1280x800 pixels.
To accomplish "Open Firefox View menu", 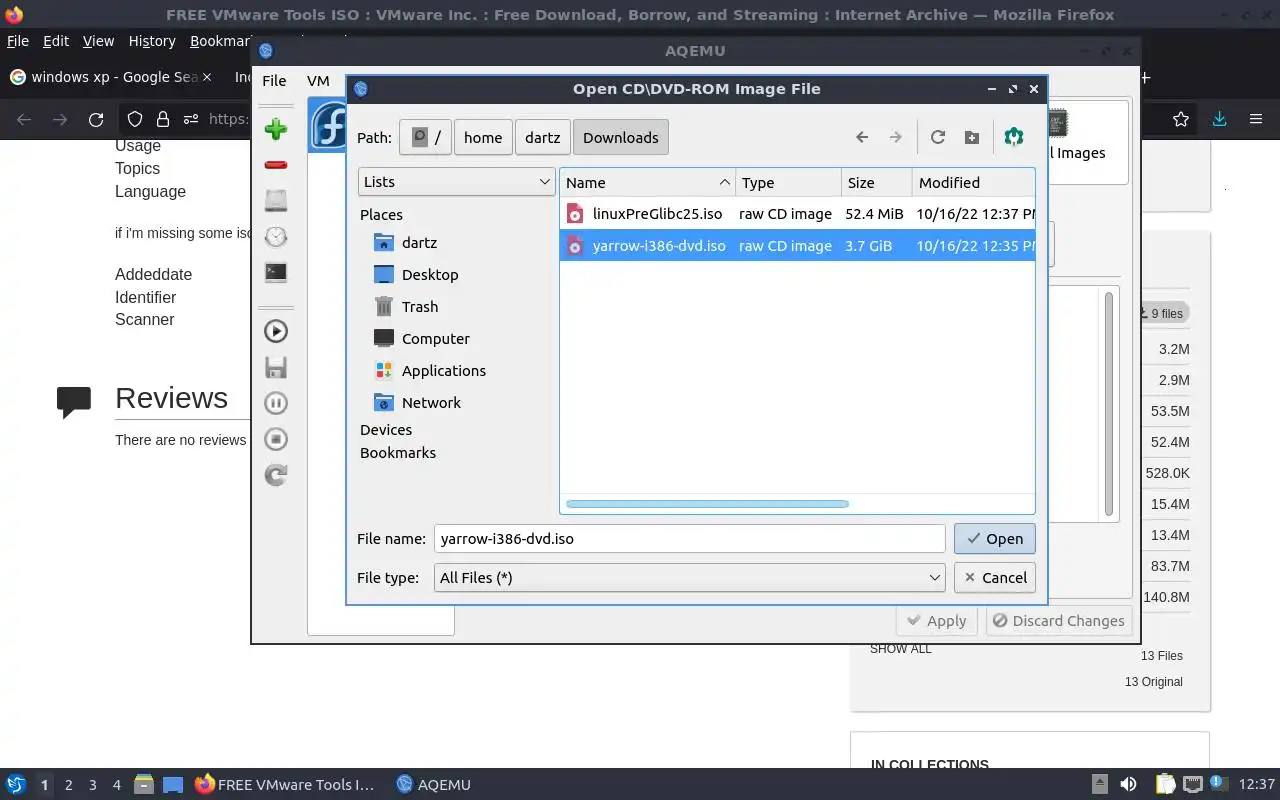I will coord(98,41).
